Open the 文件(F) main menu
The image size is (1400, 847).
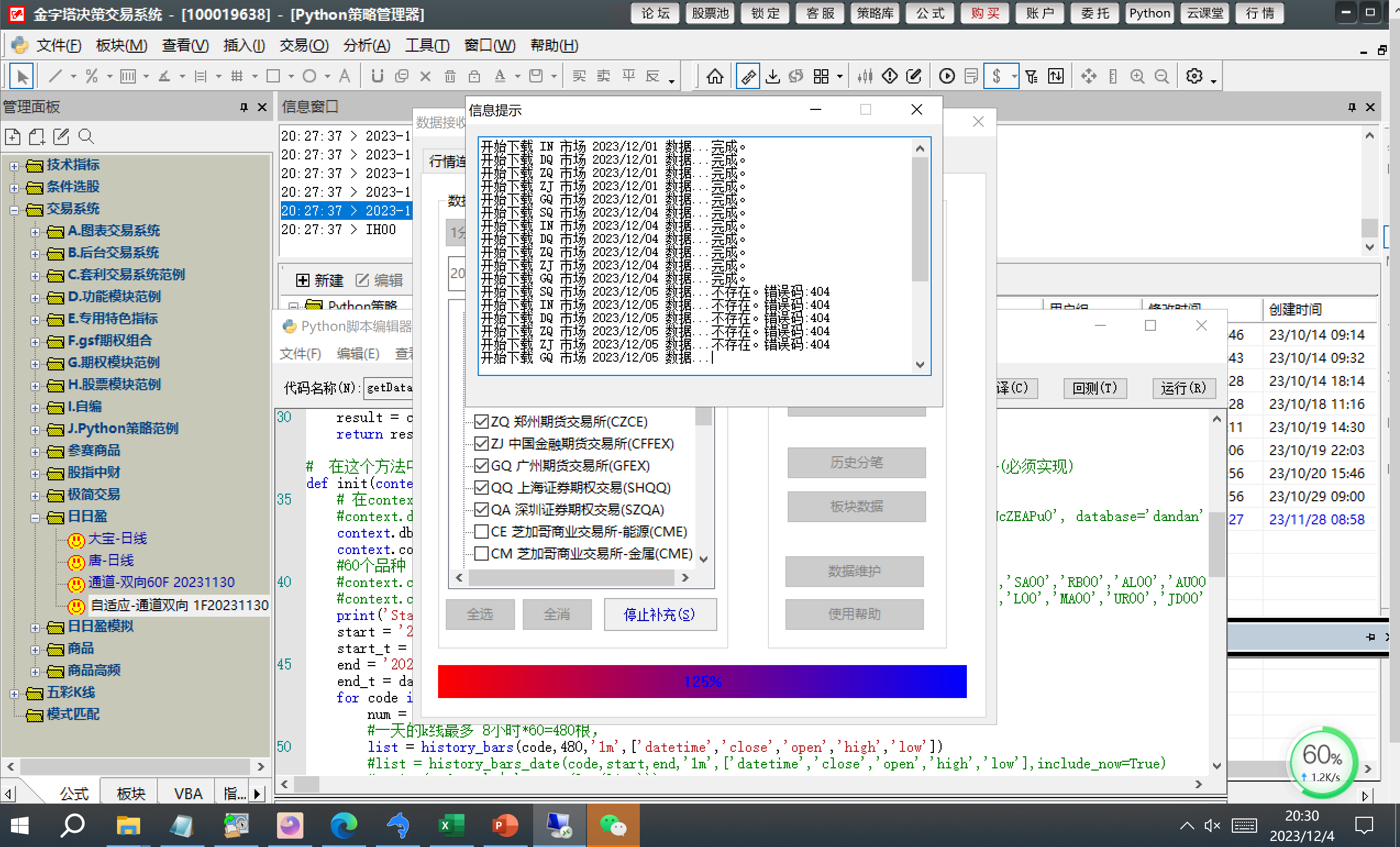[58, 46]
